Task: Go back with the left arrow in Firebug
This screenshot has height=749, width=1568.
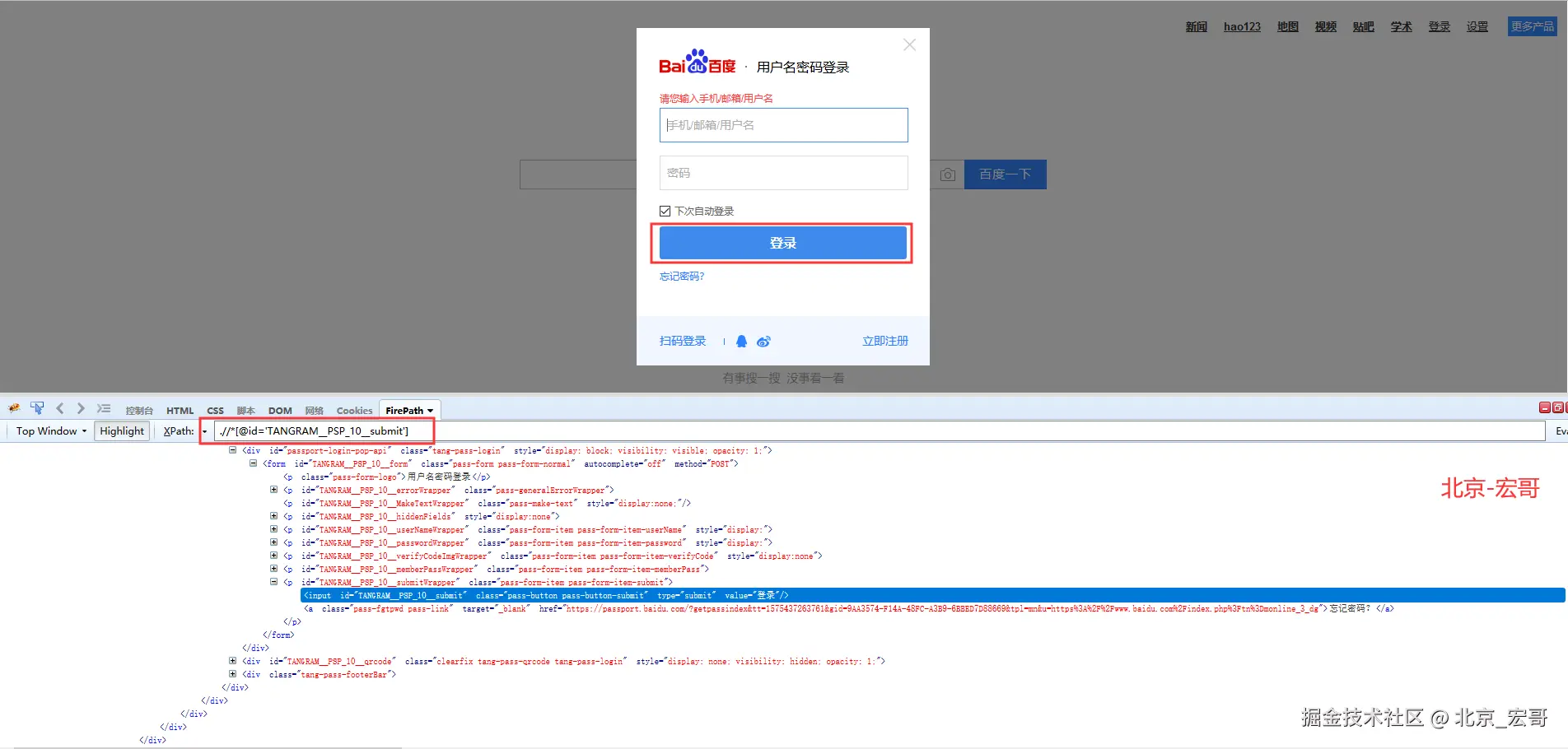Action: [x=59, y=408]
